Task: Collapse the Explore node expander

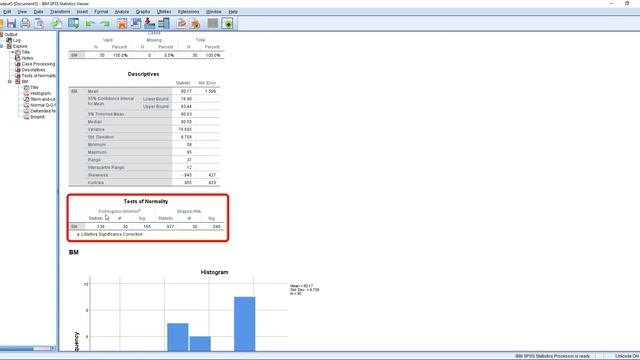Action: (x=2, y=46)
